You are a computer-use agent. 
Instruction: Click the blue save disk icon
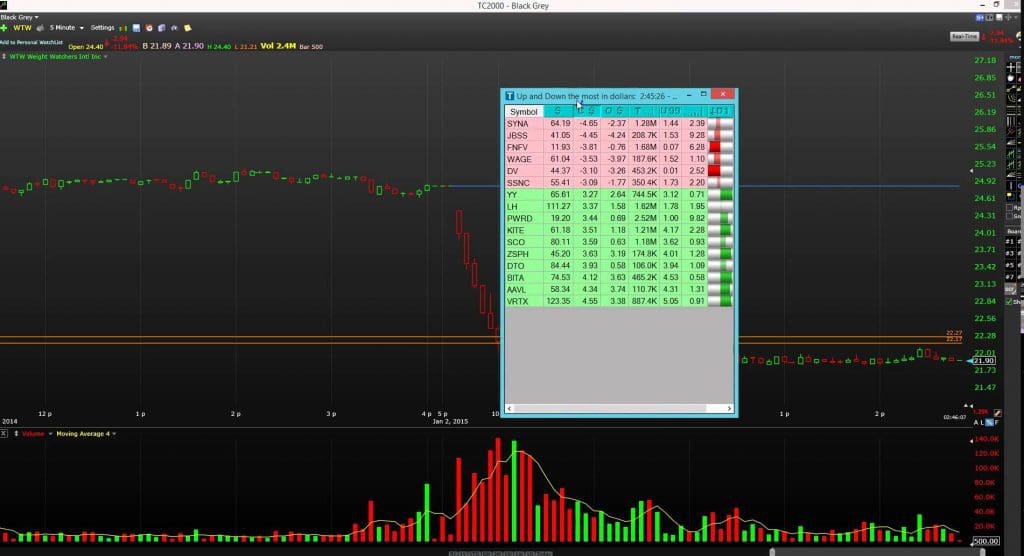tap(136, 28)
